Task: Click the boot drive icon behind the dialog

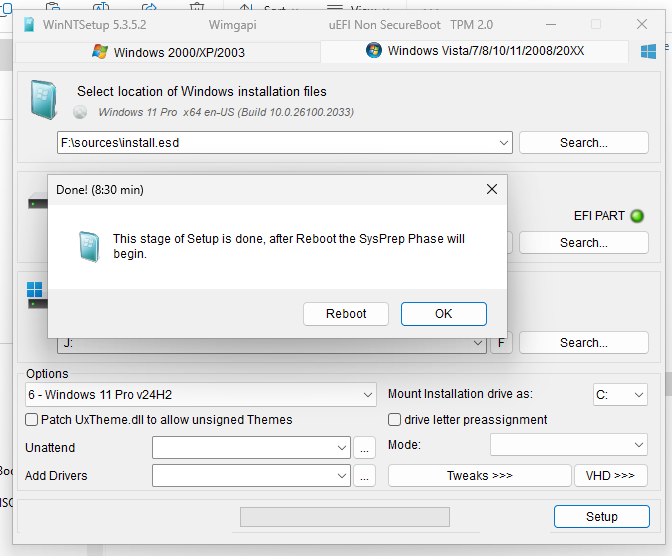Action: [x=38, y=201]
